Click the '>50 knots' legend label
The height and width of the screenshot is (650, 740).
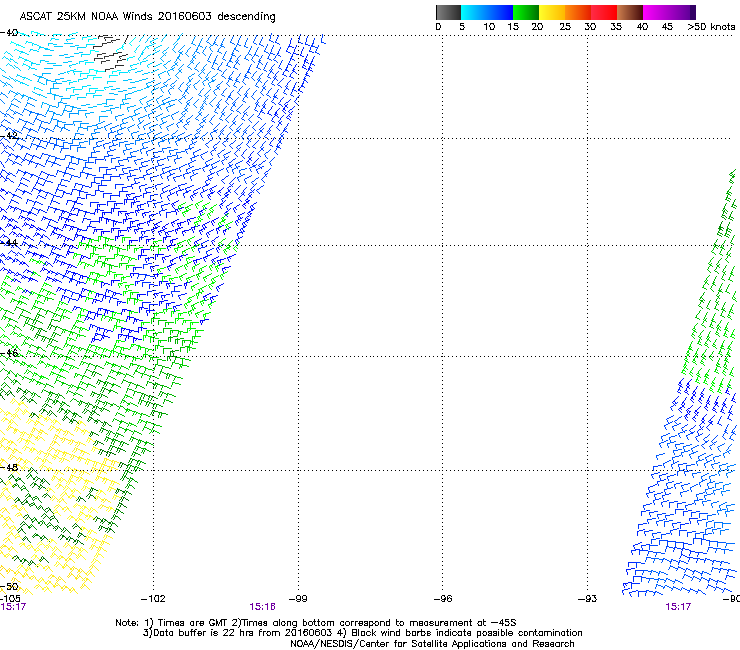click(x=711, y=27)
